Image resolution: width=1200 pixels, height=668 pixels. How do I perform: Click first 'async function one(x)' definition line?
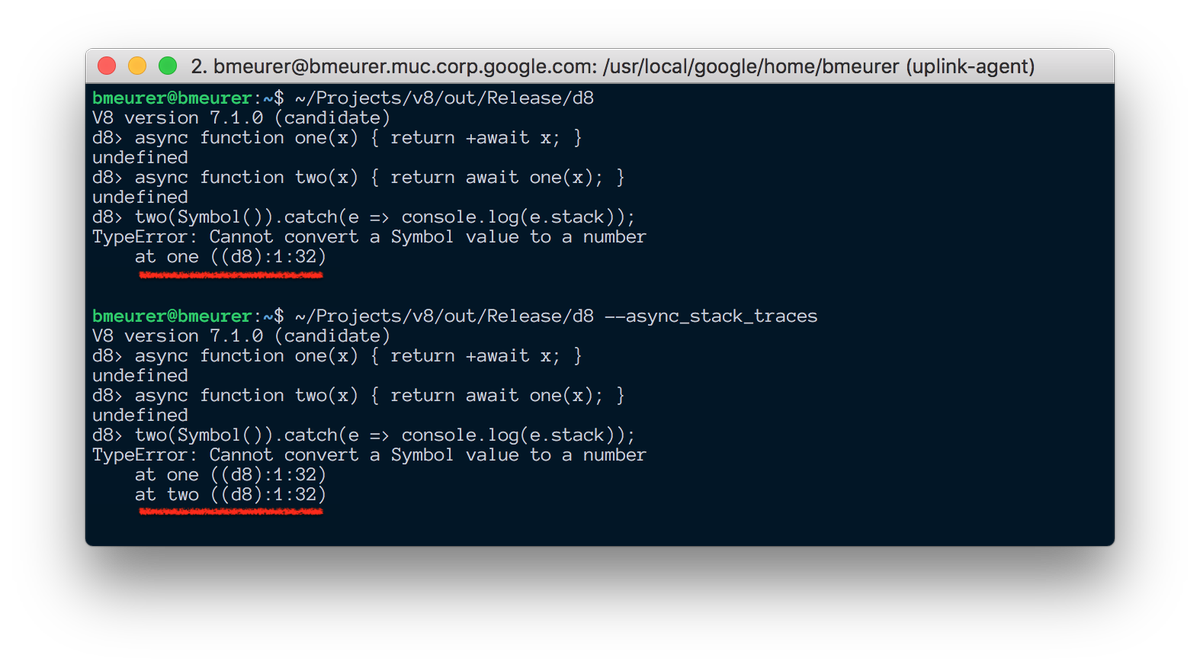click(337, 138)
